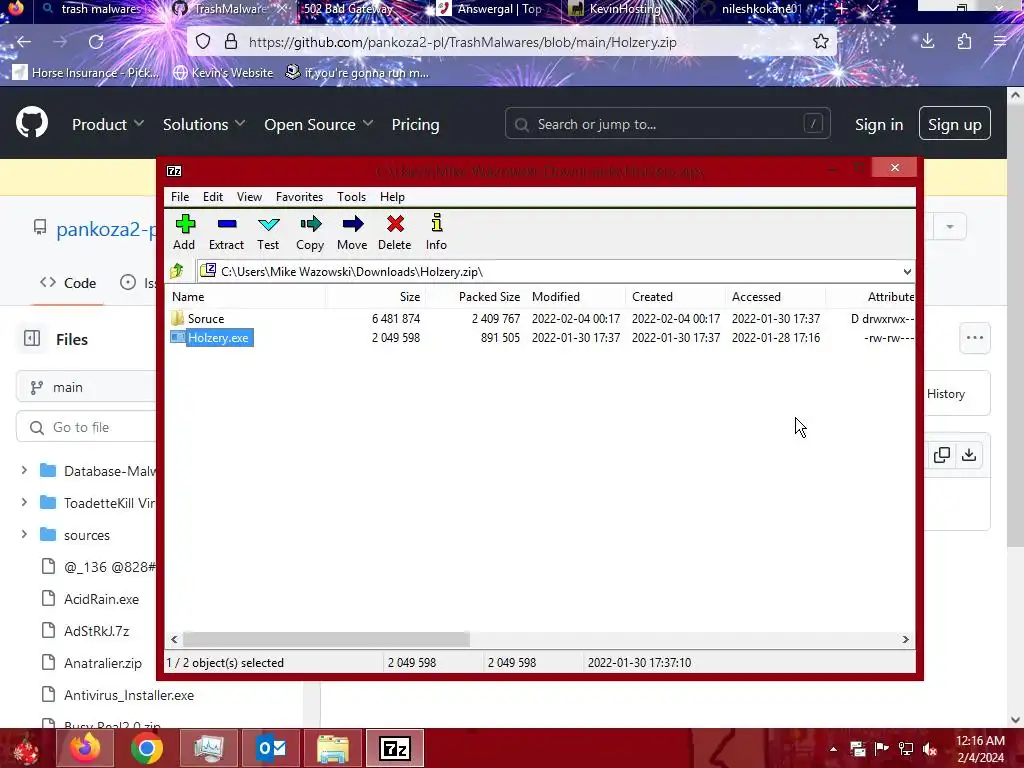Select the Soruce folder row

pos(539,319)
